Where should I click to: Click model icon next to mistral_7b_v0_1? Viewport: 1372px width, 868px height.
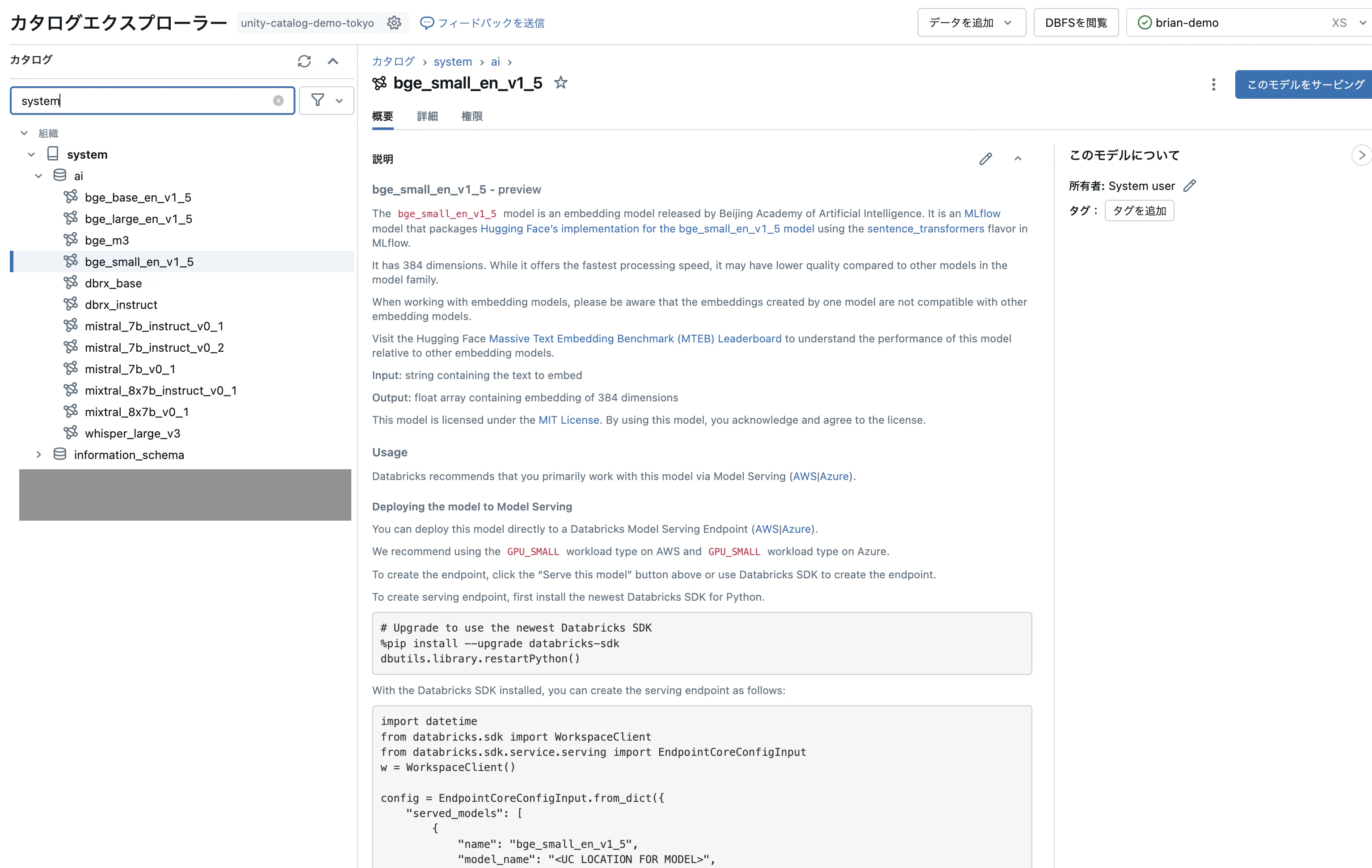click(x=71, y=369)
